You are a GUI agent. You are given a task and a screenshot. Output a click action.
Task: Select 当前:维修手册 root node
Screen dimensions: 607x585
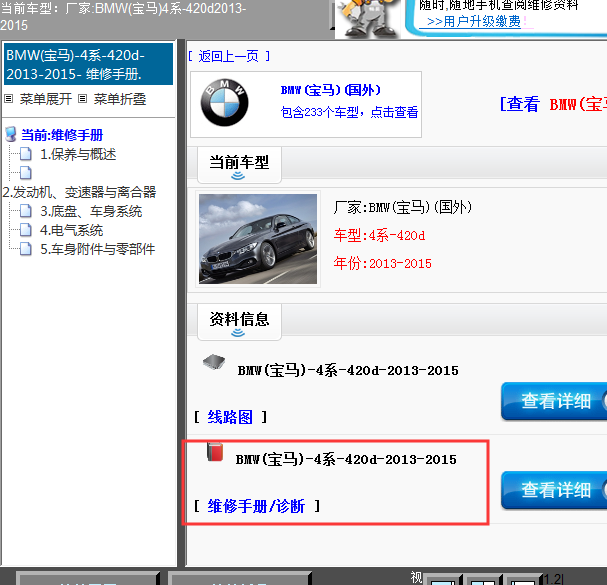point(62,135)
